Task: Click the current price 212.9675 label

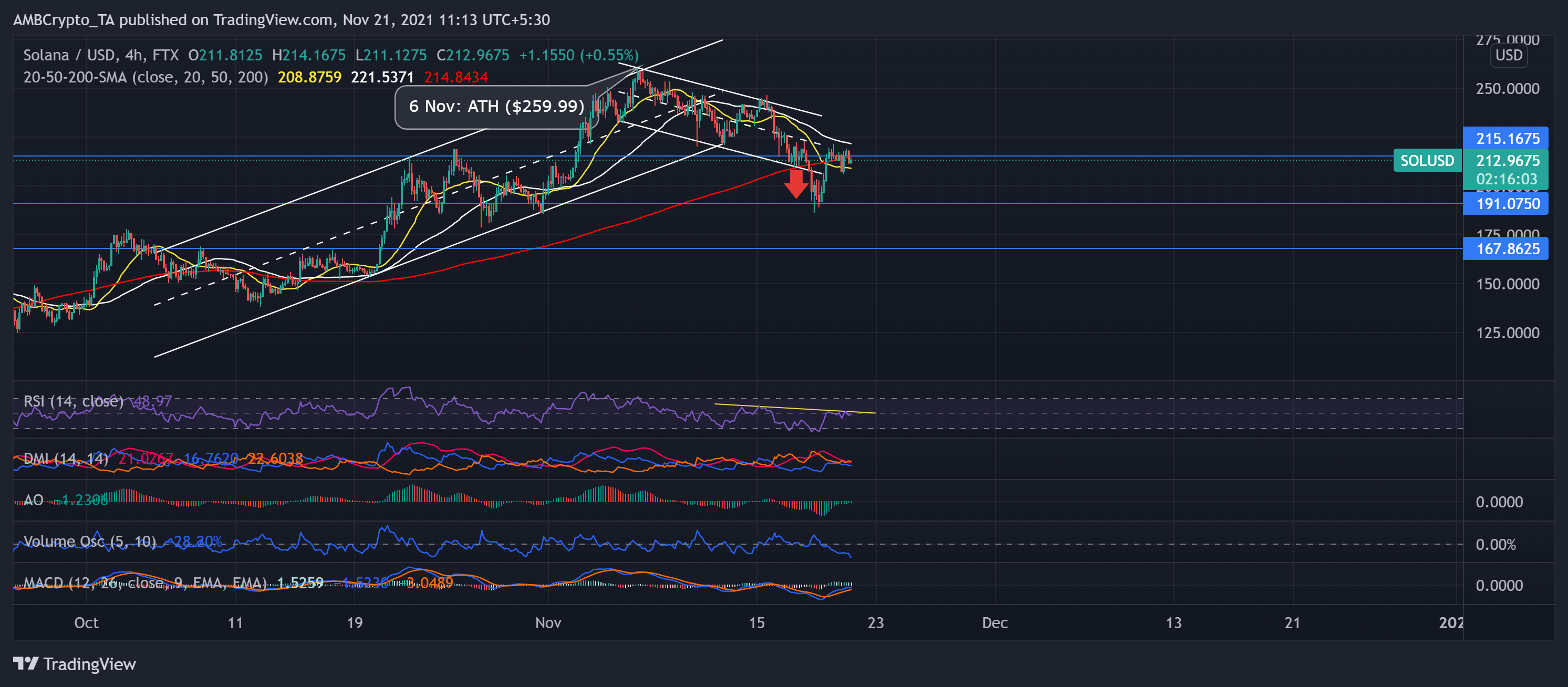Action: pyautogui.click(x=1508, y=161)
